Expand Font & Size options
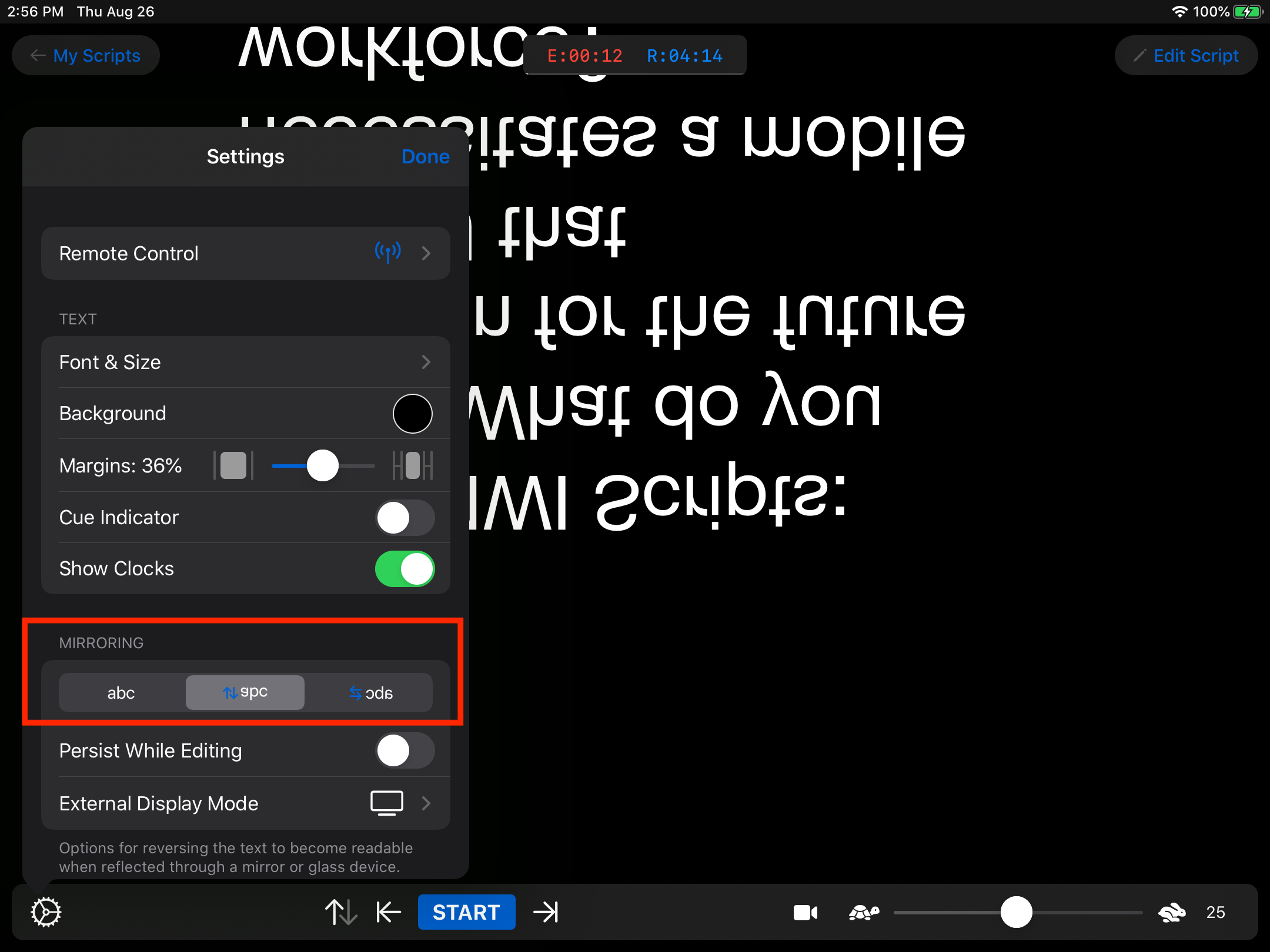 coord(246,362)
